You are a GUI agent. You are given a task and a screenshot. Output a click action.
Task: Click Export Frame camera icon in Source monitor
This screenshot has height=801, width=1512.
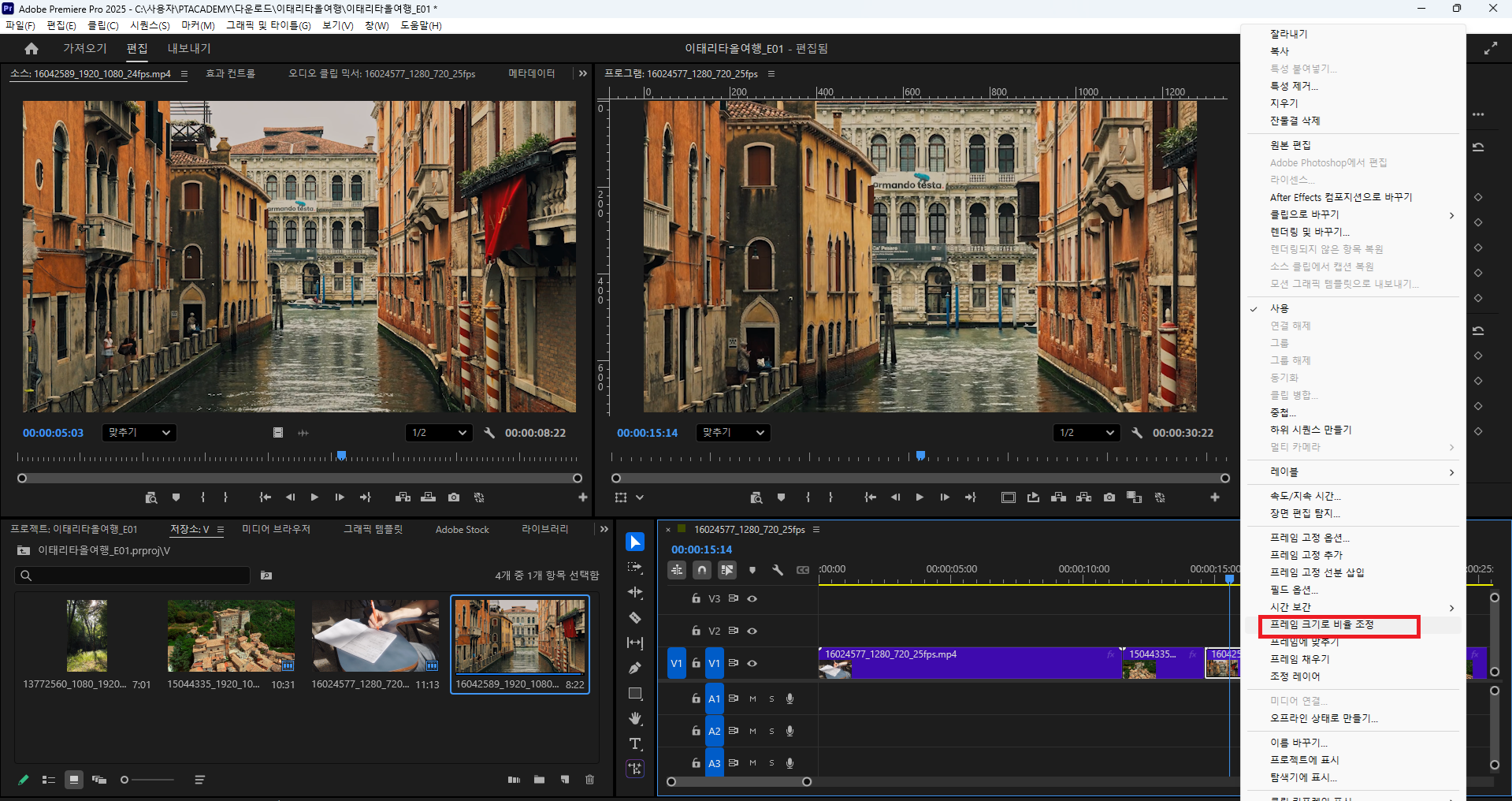pos(454,497)
